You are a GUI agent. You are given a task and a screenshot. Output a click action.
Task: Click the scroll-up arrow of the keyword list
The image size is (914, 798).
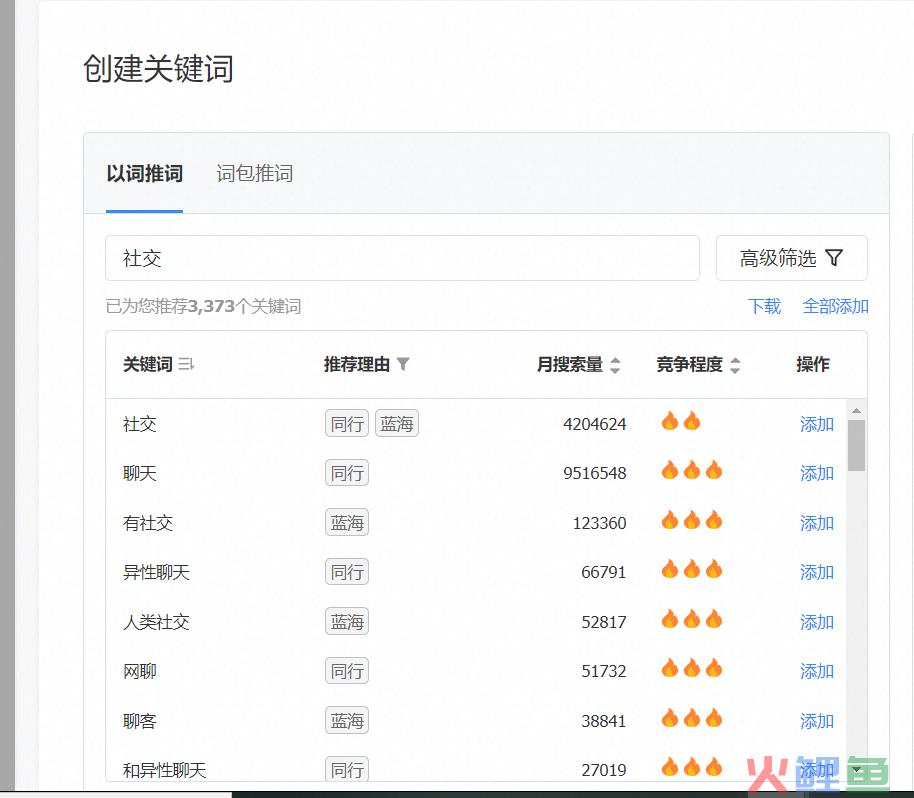856,411
